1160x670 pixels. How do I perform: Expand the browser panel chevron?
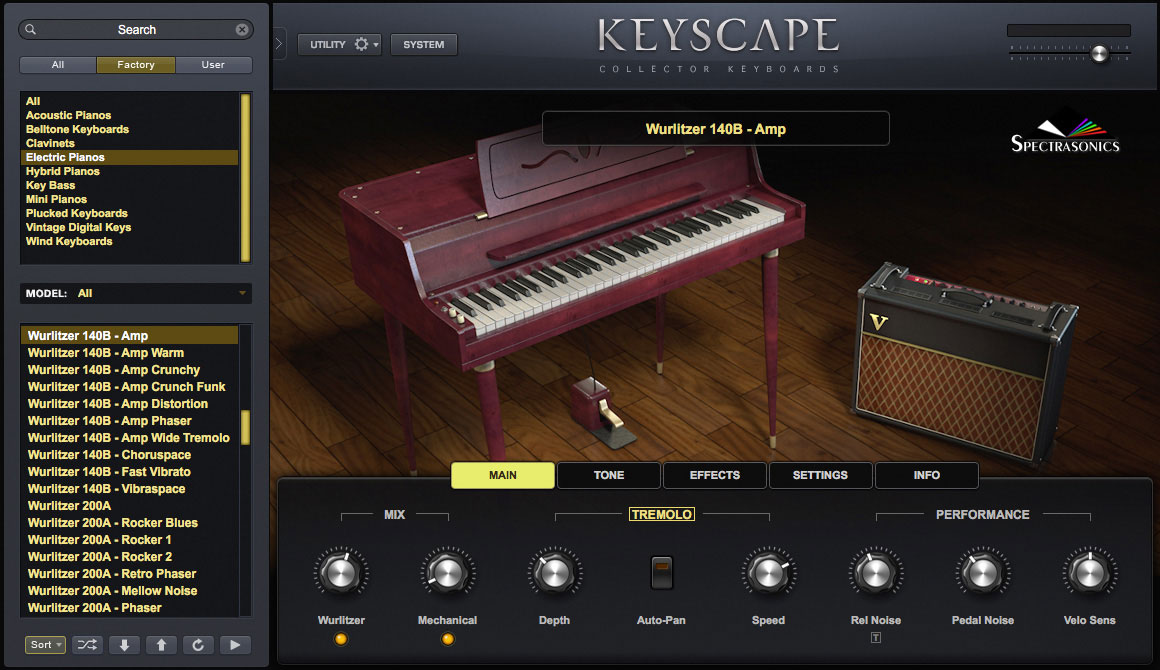277,44
